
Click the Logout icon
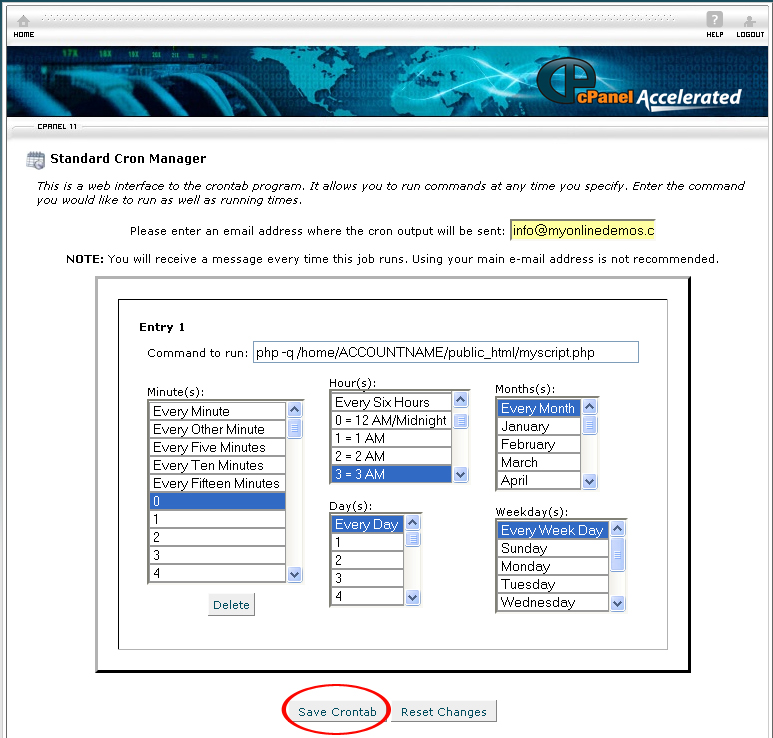point(749,21)
